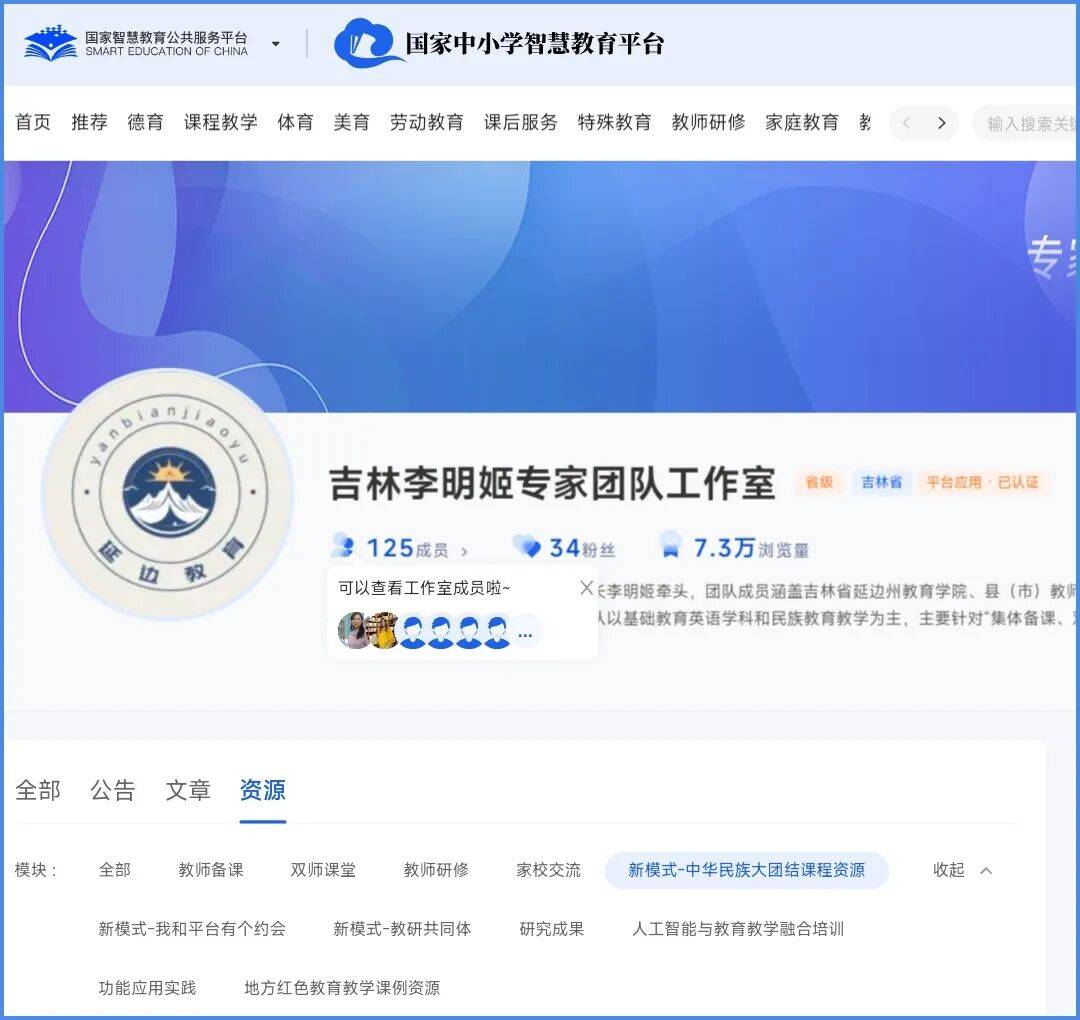Click the studio title 吉林李明姬专家团队工作室
This screenshot has height=1020, width=1080.
[552, 483]
